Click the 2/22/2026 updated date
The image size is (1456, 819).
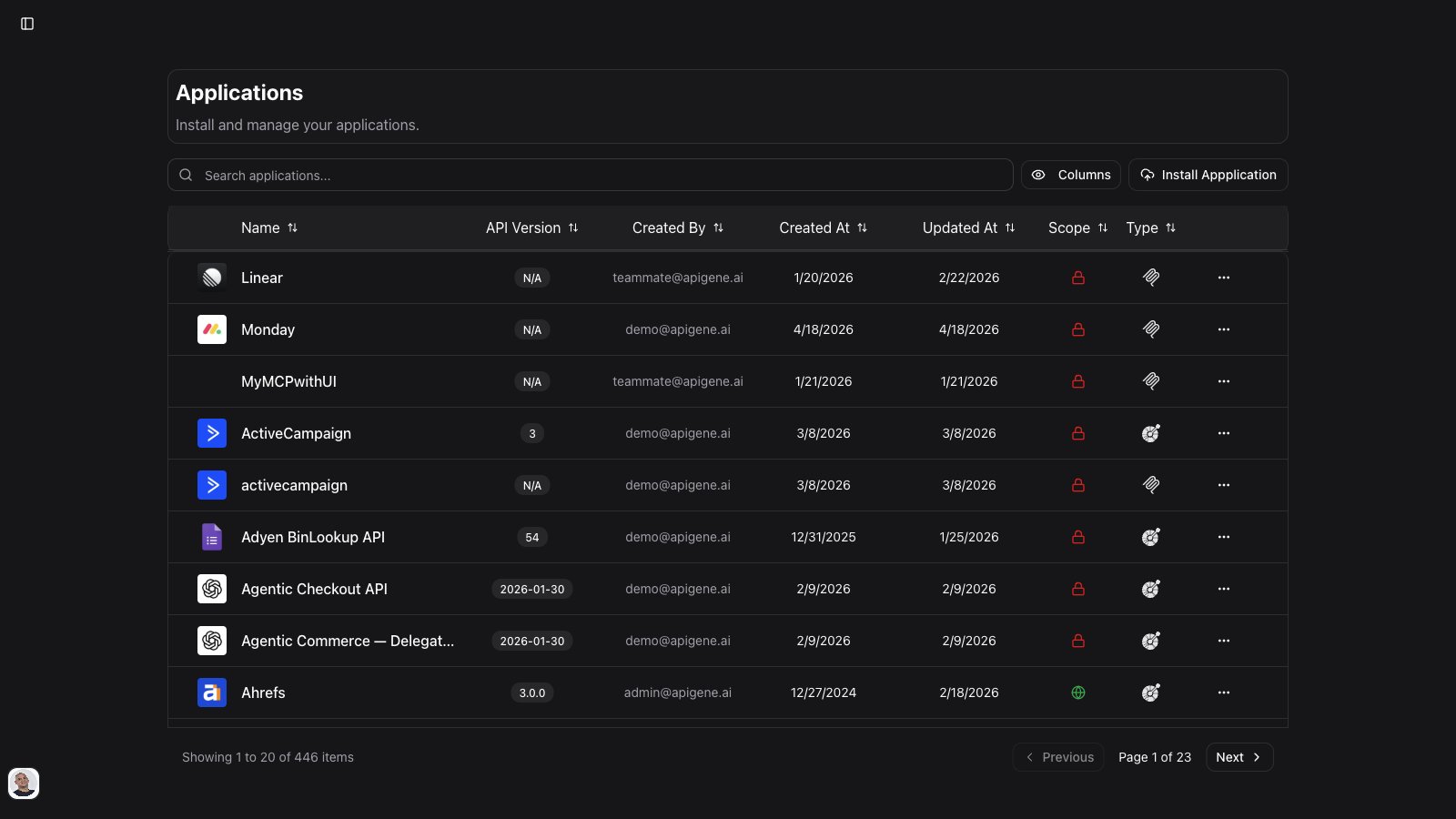tap(969, 278)
